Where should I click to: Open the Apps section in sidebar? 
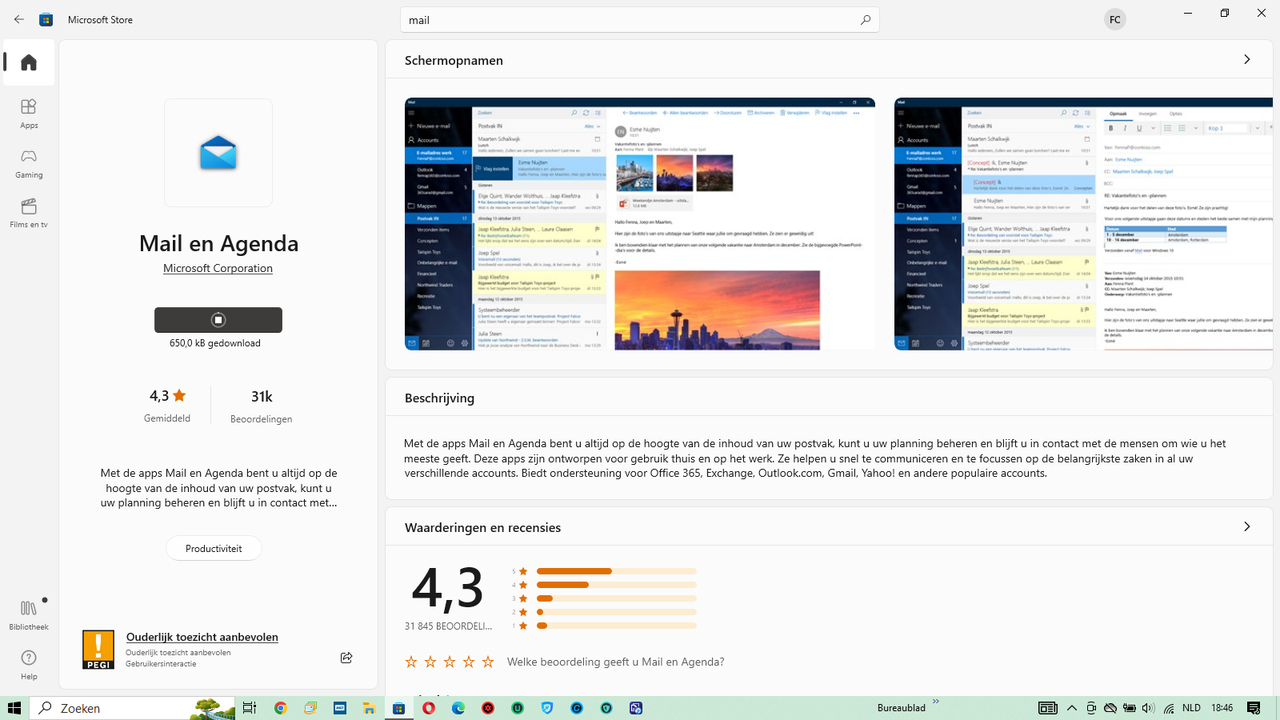[x=29, y=113]
